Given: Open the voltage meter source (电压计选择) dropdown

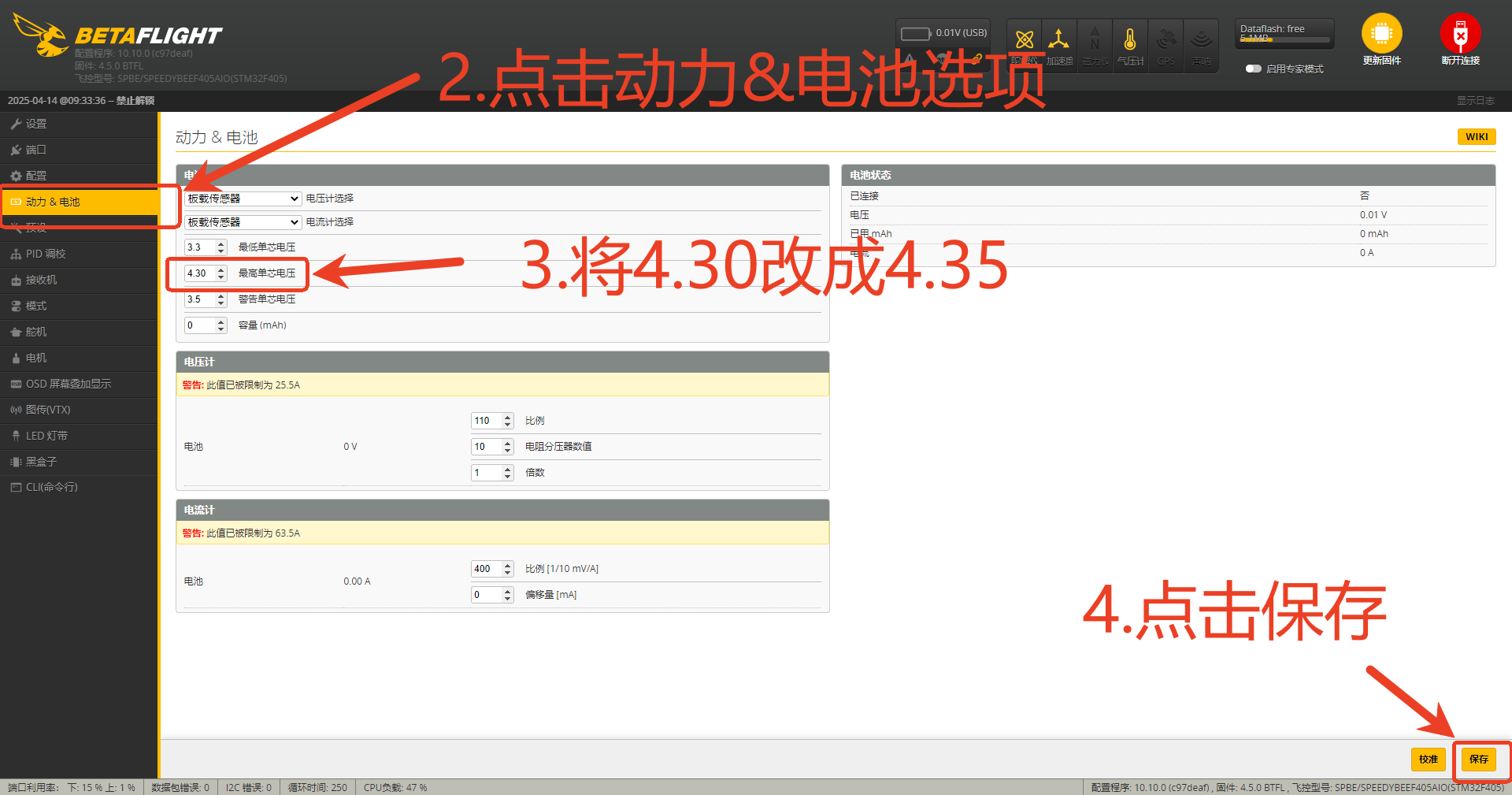Looking at the screenshot, I should pyautogui.click(x=243, y=199).
